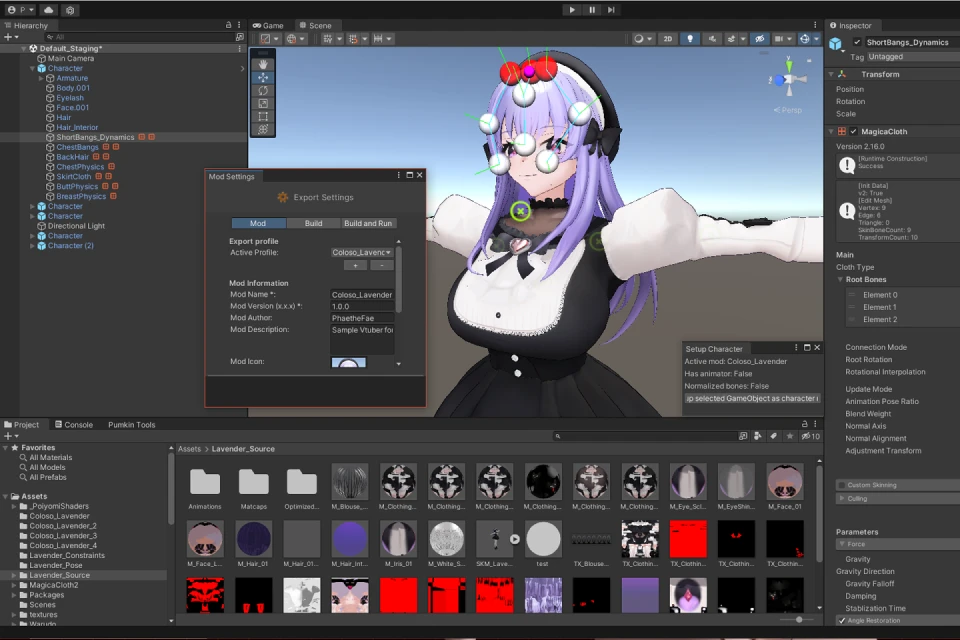Toggle scene lighting bulb icon
Screen dimensions: 960x640
pos(690,39)
